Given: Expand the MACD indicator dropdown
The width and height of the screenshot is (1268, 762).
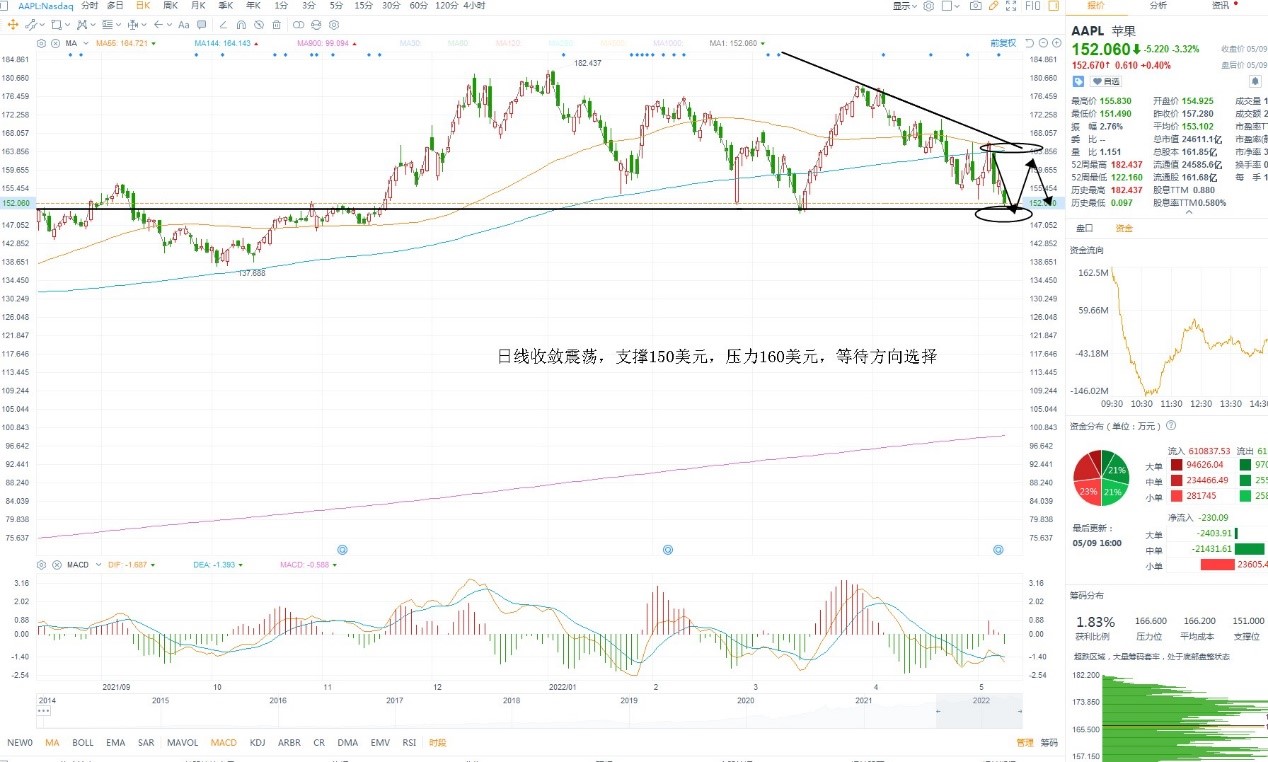Looking at the screenshot, I should pos(98,565).
